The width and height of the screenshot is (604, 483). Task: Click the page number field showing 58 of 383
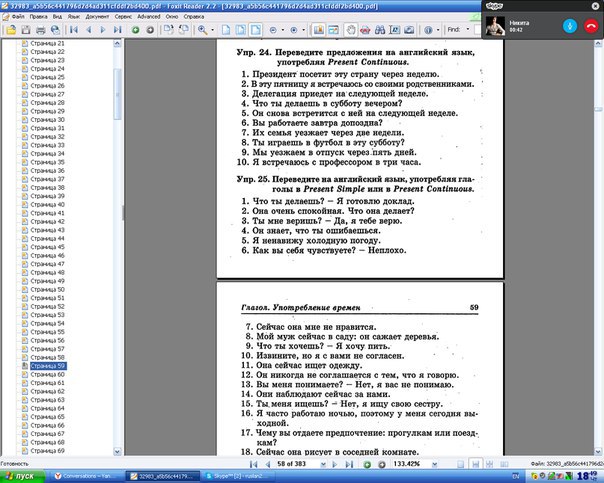click(x=297, y=465)
